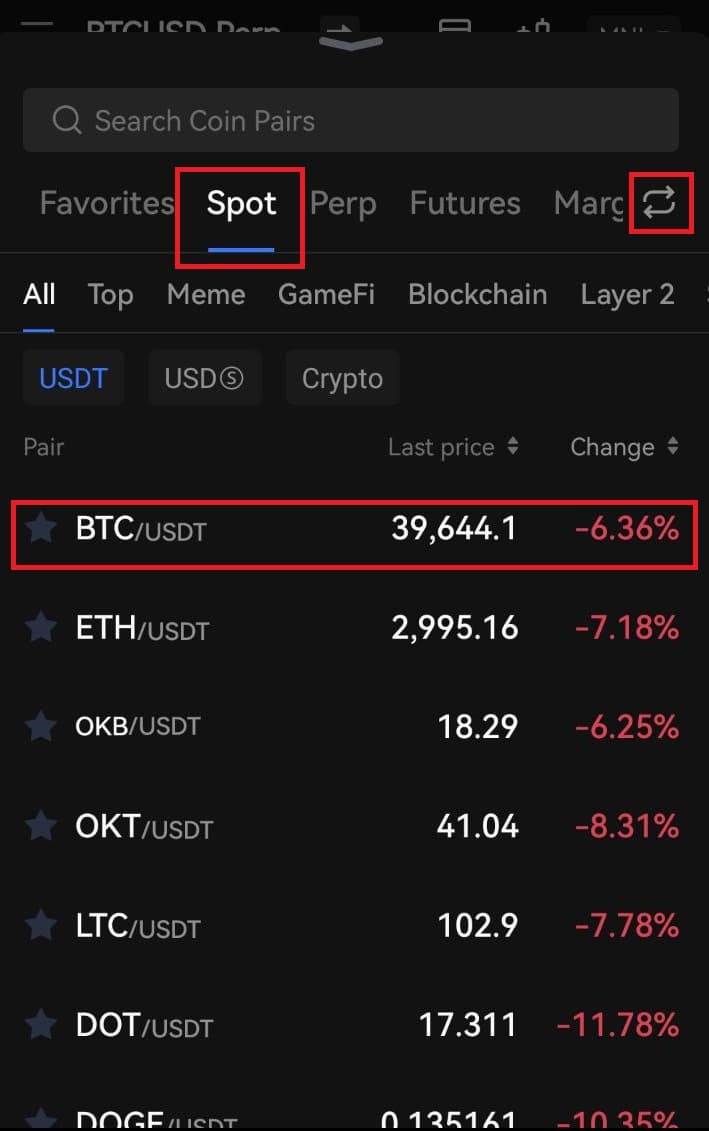709x1131 pixels.
Task: Filter by USDⓈ quote currency
Action: 204,378
